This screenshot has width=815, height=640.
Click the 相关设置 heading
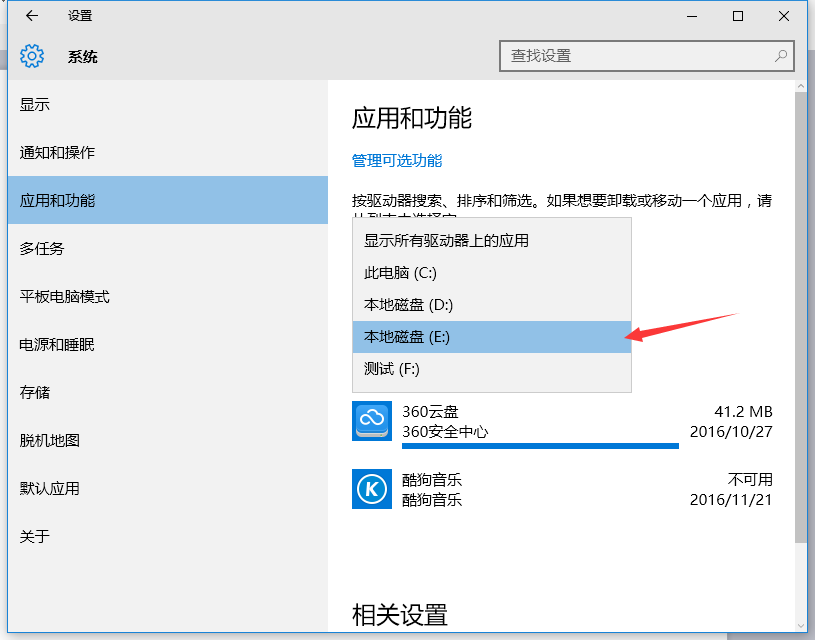(x=400, y=615)
